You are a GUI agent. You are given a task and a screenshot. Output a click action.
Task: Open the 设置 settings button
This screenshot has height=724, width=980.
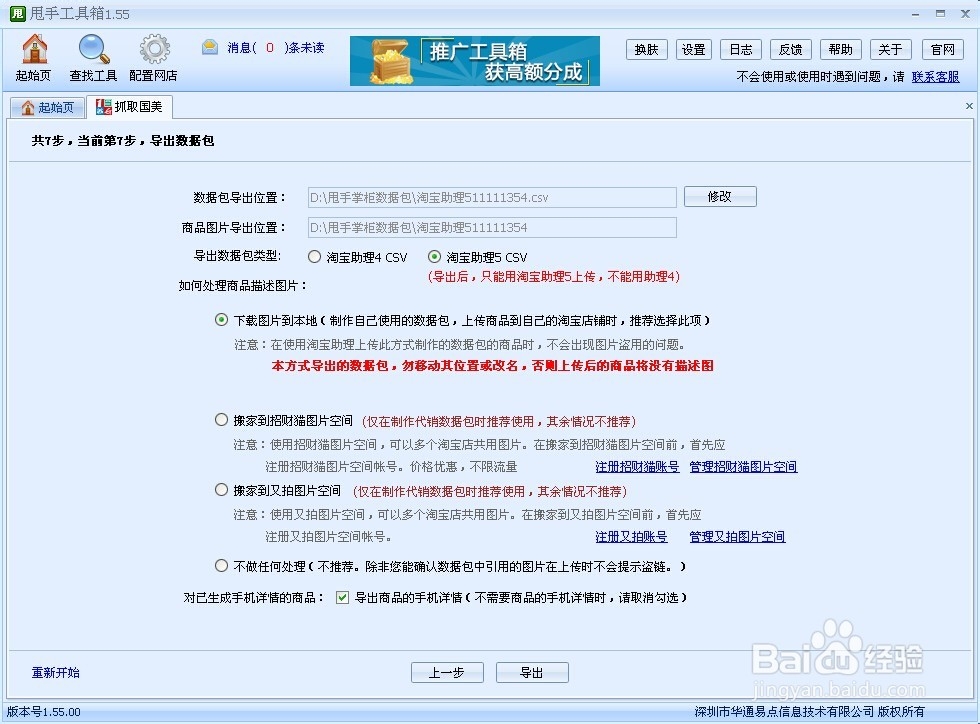[x=694, y=49]
